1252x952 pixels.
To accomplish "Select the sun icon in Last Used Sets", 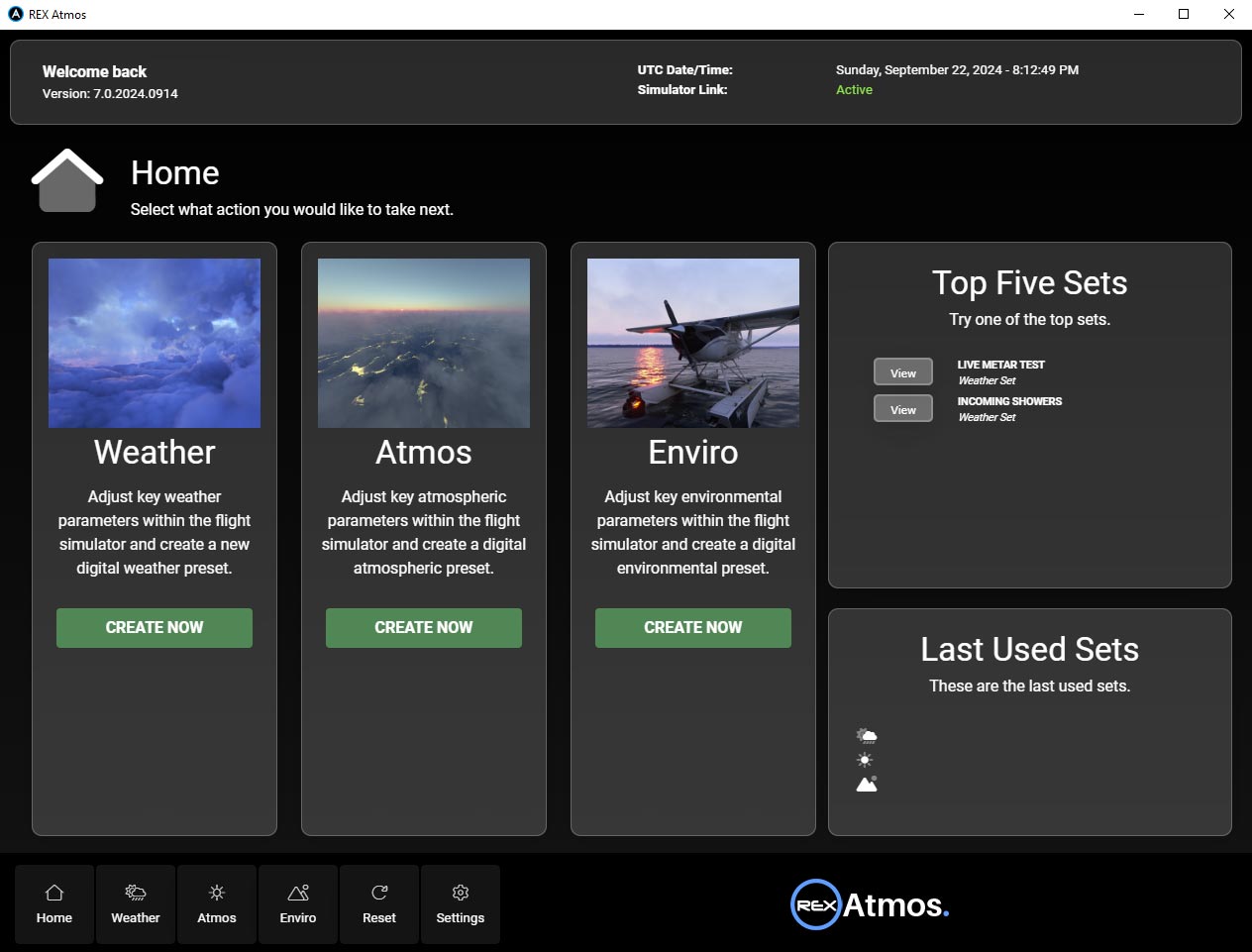I will 865,759.
